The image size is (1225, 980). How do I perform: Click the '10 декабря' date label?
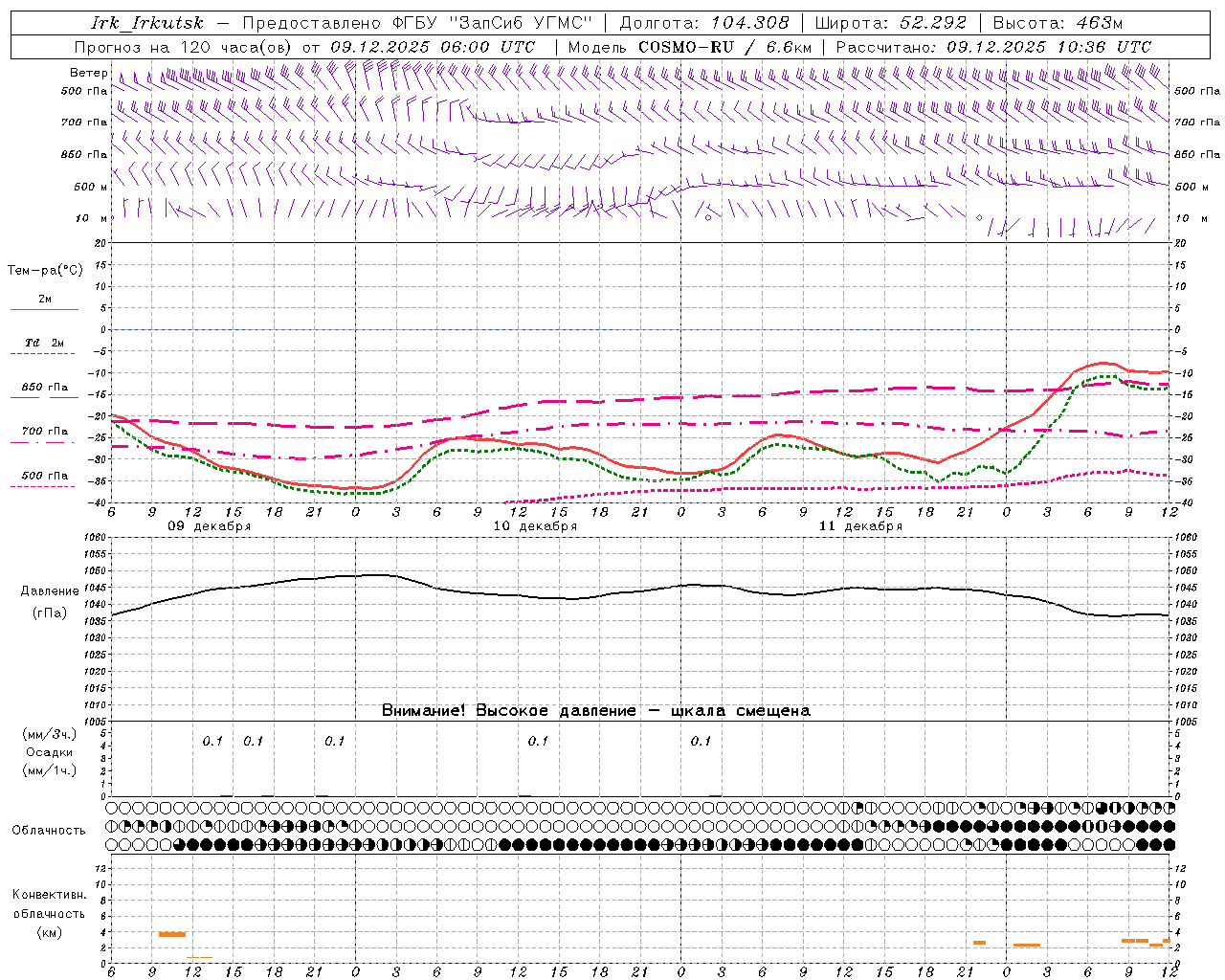(x=535, y=526)
